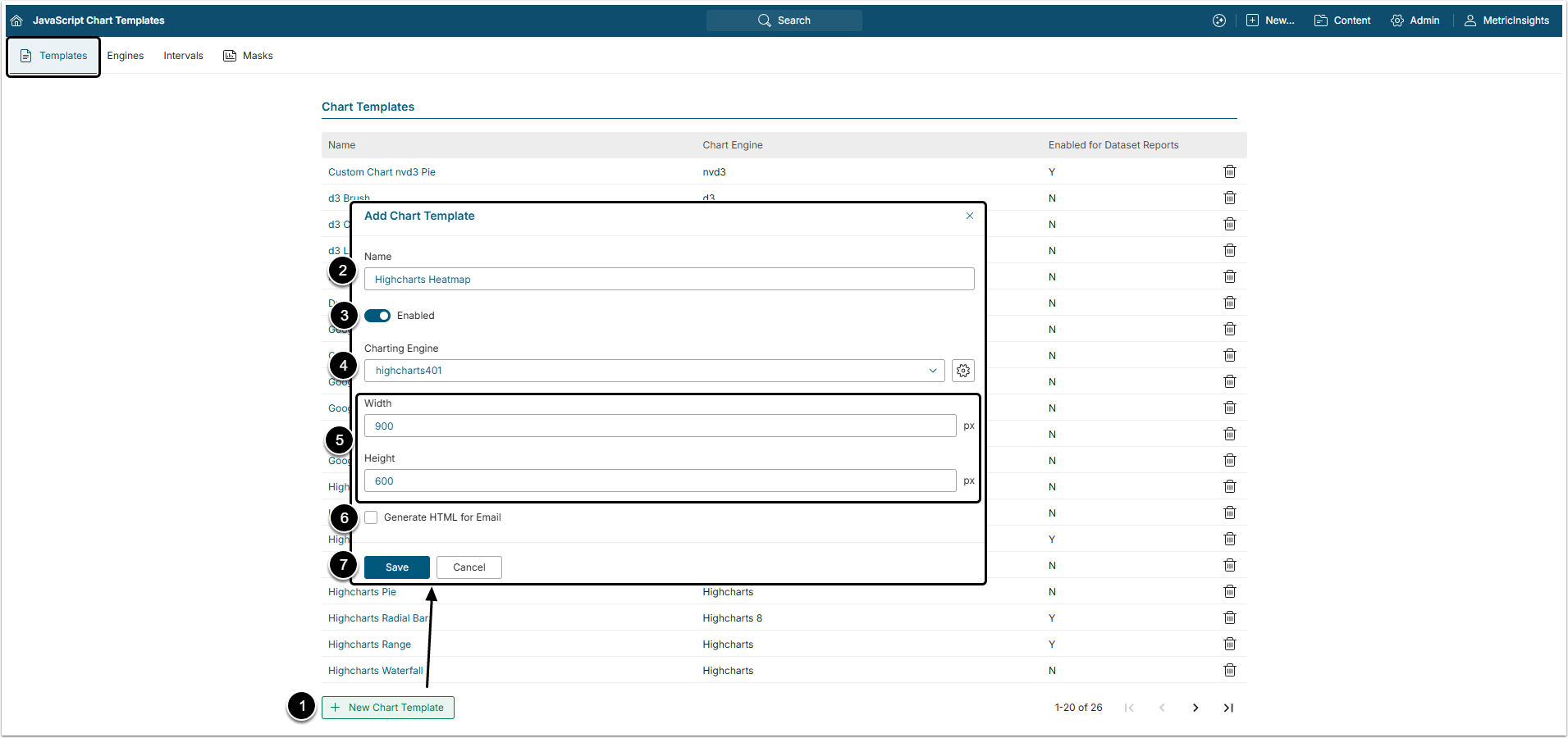
Task: Click trash icon for Highcharts Waterfall row
Action: (1229, 670)
